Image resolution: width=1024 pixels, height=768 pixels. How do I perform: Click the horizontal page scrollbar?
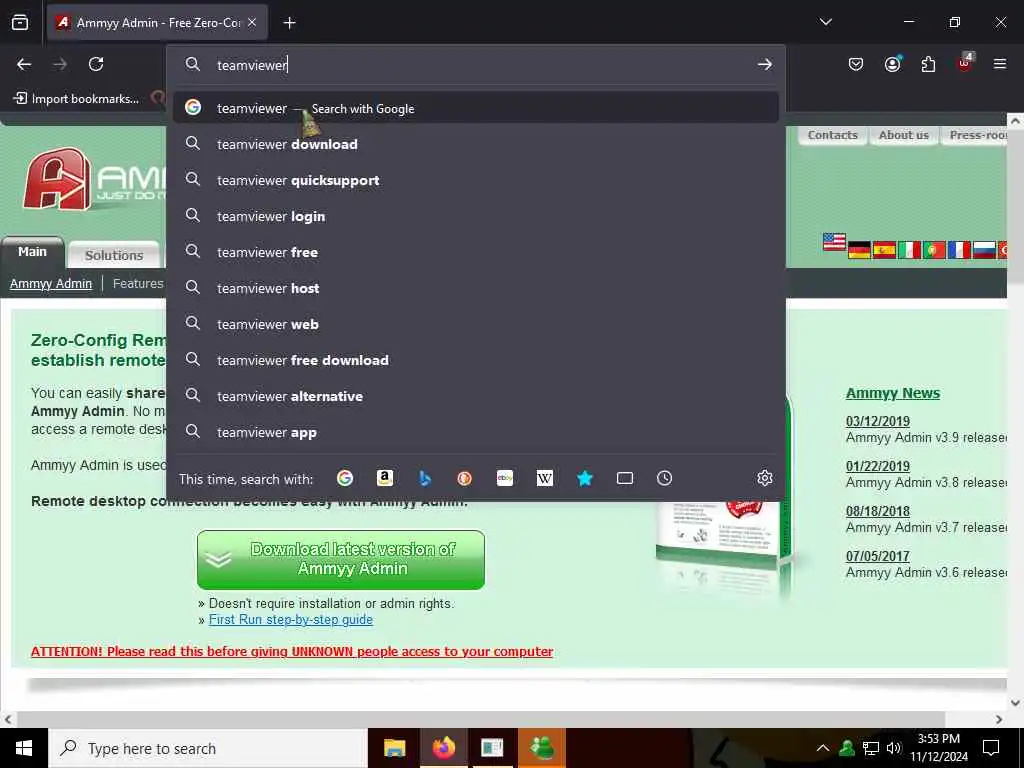[480, 719]
